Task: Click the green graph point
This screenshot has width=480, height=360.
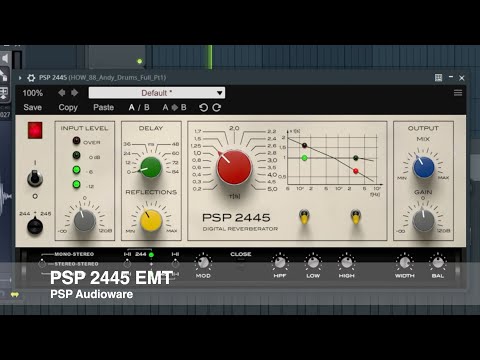Action: (x=304, y=158)
